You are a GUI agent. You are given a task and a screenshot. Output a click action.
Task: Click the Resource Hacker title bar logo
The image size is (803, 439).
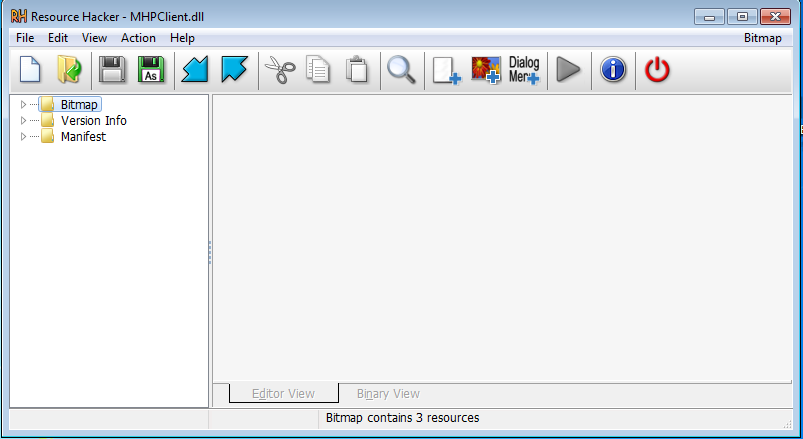pos(19,16)
